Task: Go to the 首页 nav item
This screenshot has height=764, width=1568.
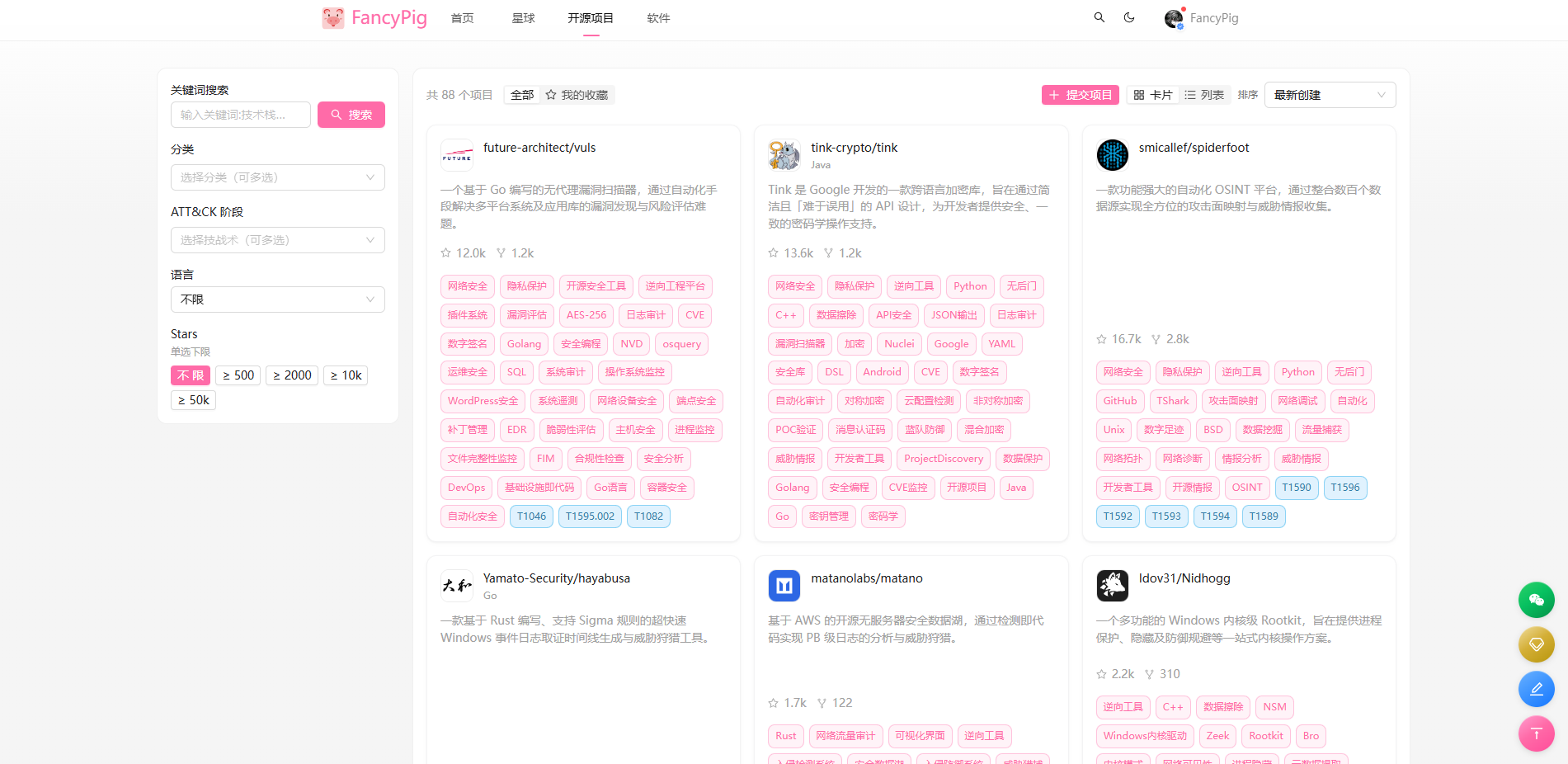Action: coord(463,18)
